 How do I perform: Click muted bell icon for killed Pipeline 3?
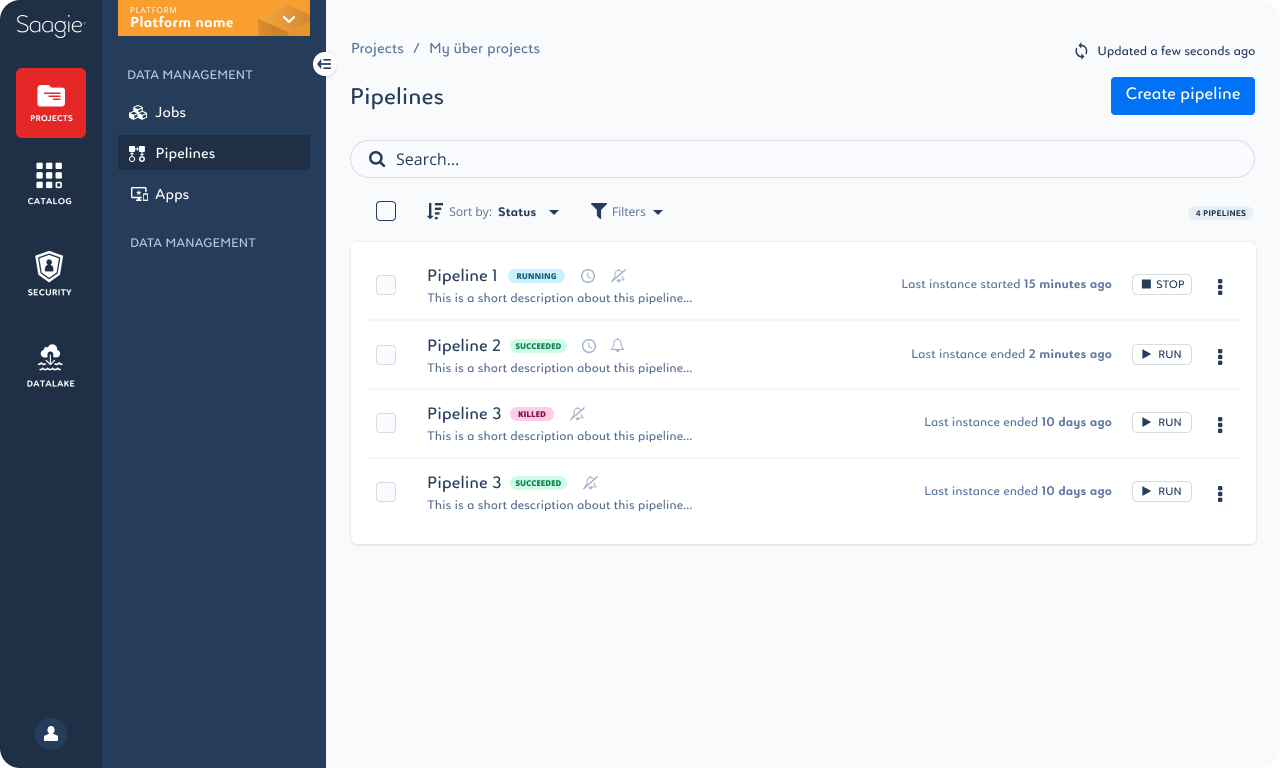click(x=577, y=414)
